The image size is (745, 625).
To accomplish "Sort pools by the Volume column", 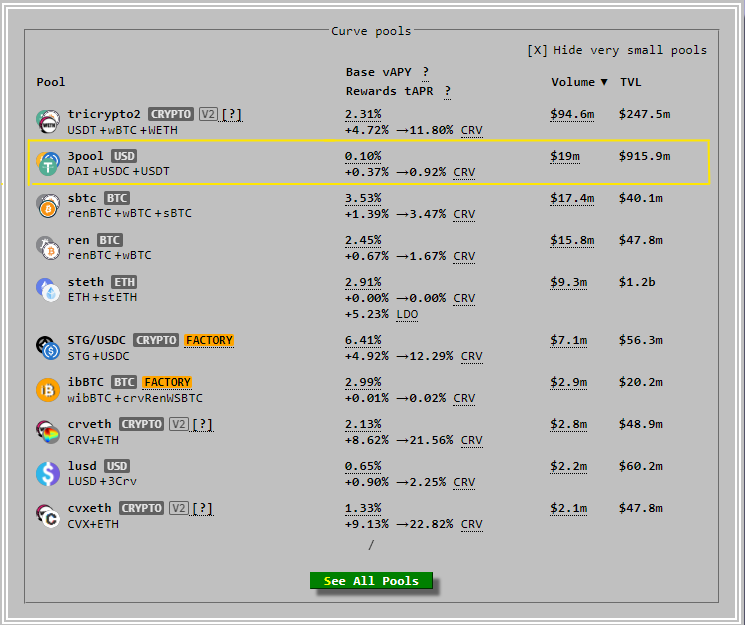I will [x=572, y=82].
